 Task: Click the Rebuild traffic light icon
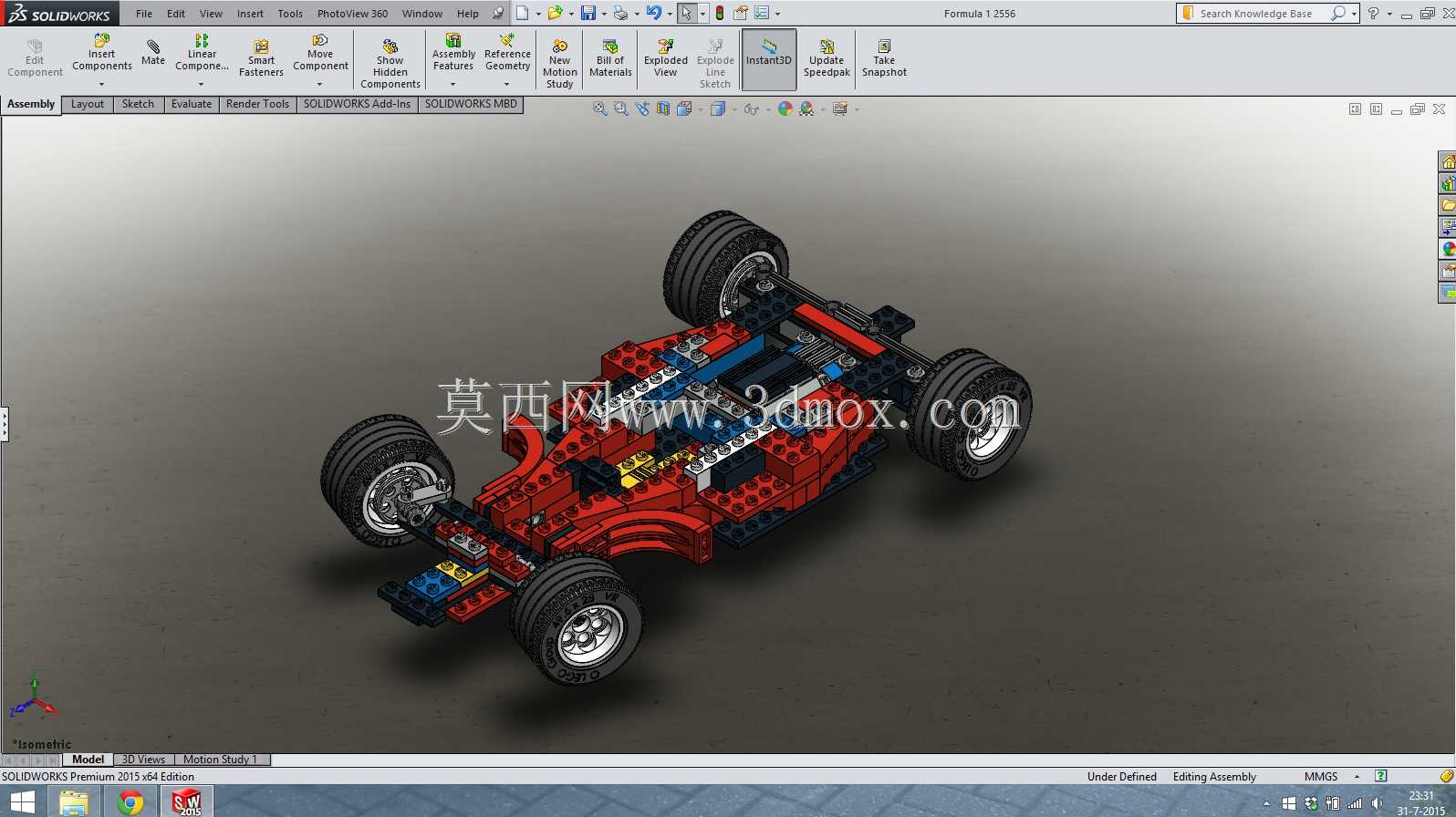click(x=720, y=13)
